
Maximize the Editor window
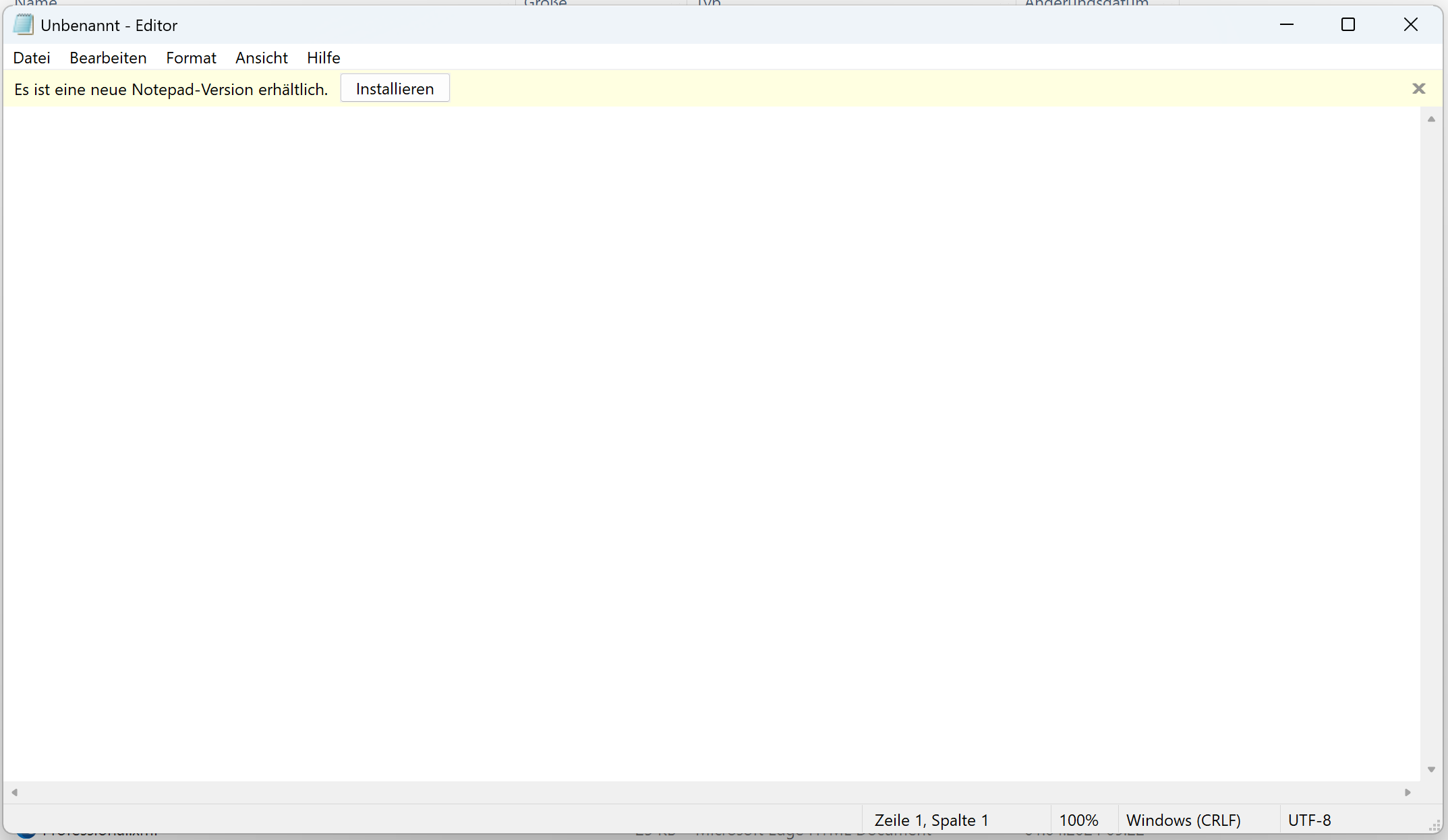[1348, 25]
